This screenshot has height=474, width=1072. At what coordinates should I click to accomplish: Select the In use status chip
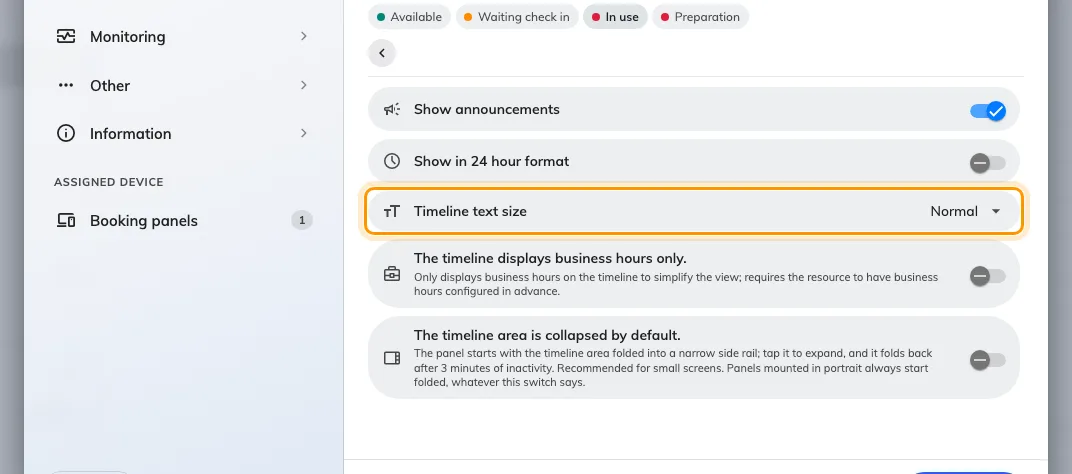point(615,17)
